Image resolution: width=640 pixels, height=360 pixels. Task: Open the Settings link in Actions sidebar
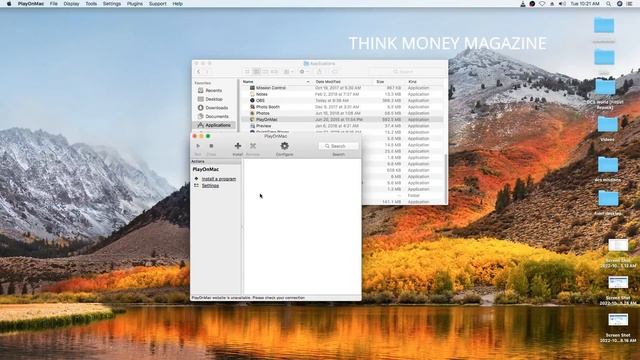pyautogui.click(x=210, y=186)
